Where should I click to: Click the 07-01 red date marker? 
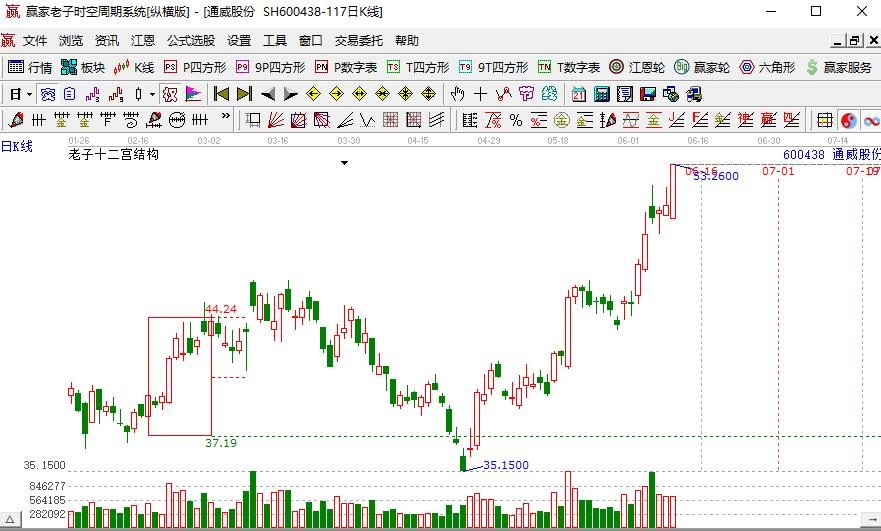tap(778, 171)
